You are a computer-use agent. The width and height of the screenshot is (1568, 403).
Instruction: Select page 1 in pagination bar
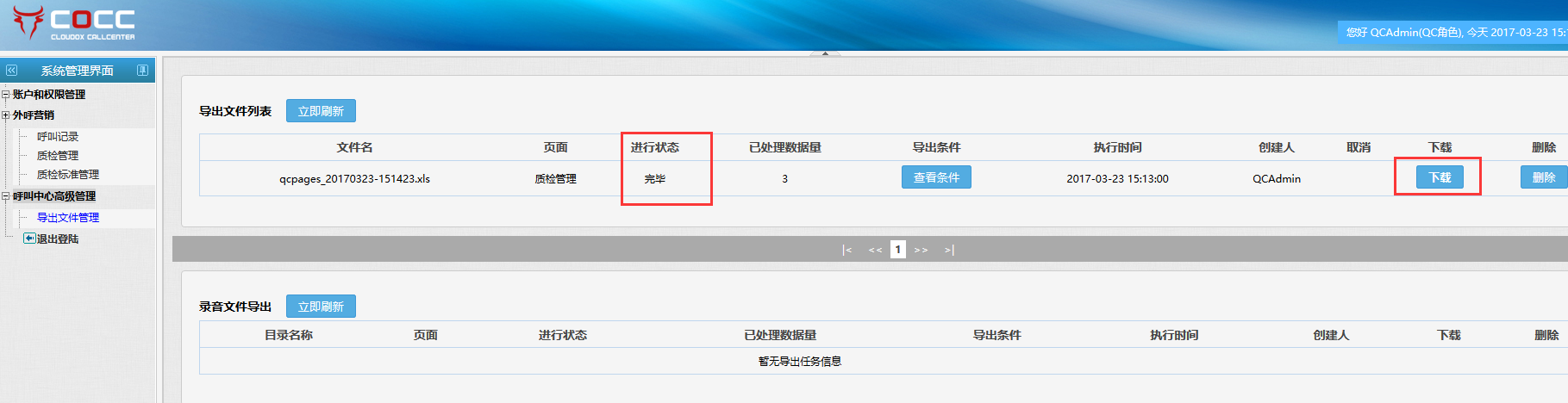click(897, 250)
